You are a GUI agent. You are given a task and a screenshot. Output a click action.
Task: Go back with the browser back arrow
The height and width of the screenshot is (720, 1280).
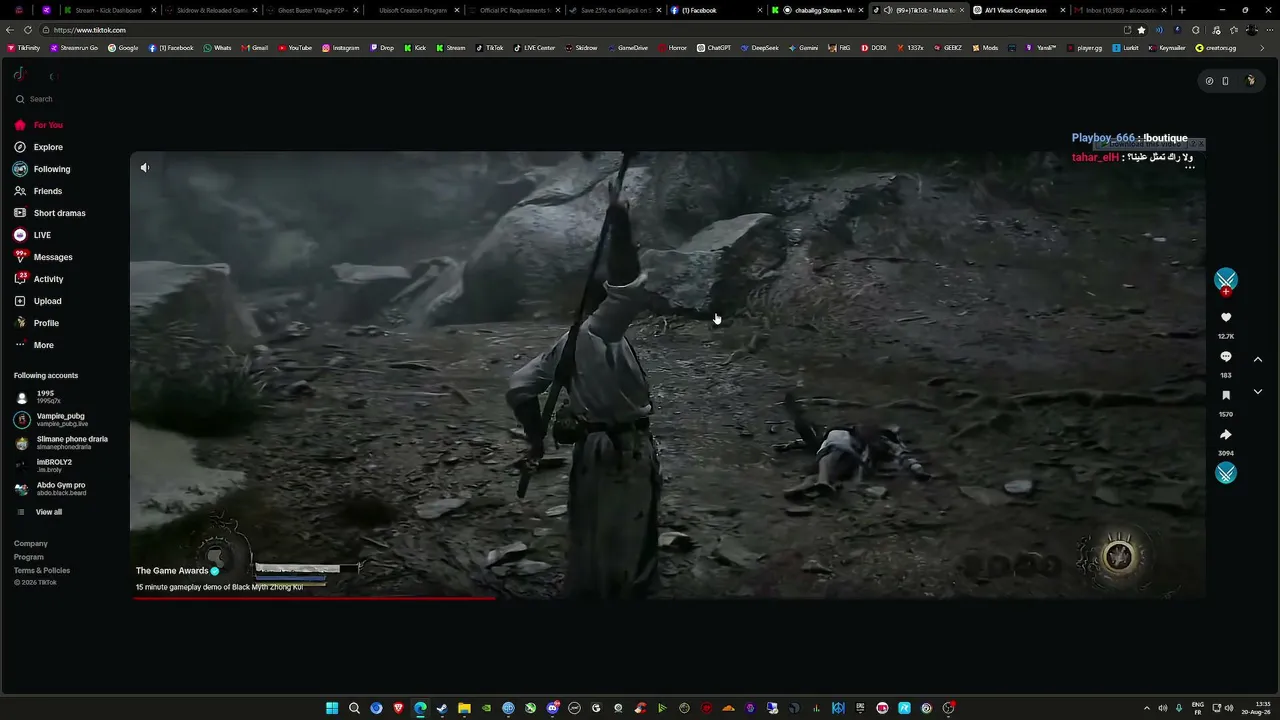coord(10,30)
